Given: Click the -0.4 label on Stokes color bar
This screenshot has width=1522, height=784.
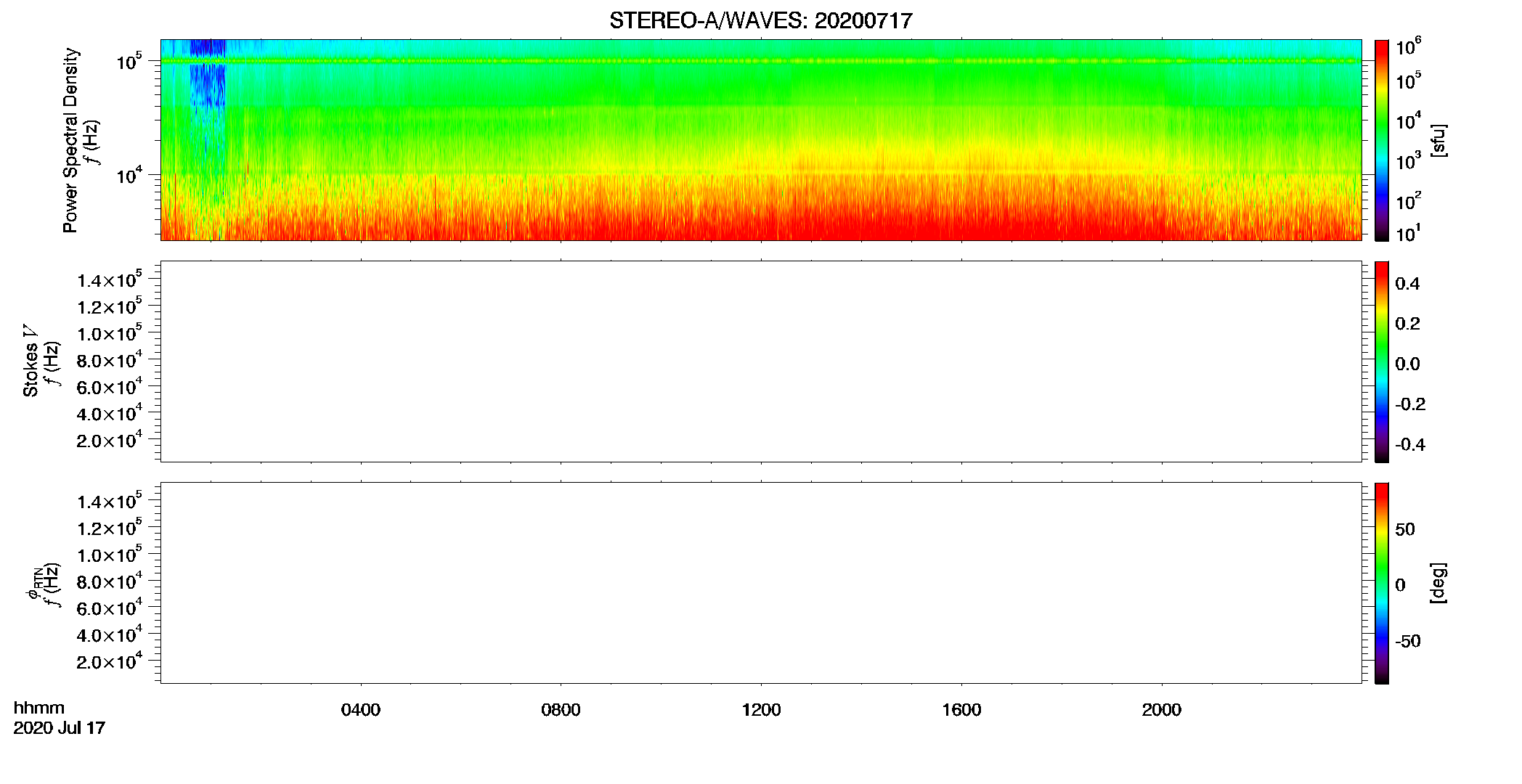Looking at the screenshot, I should pos(1410,445).
